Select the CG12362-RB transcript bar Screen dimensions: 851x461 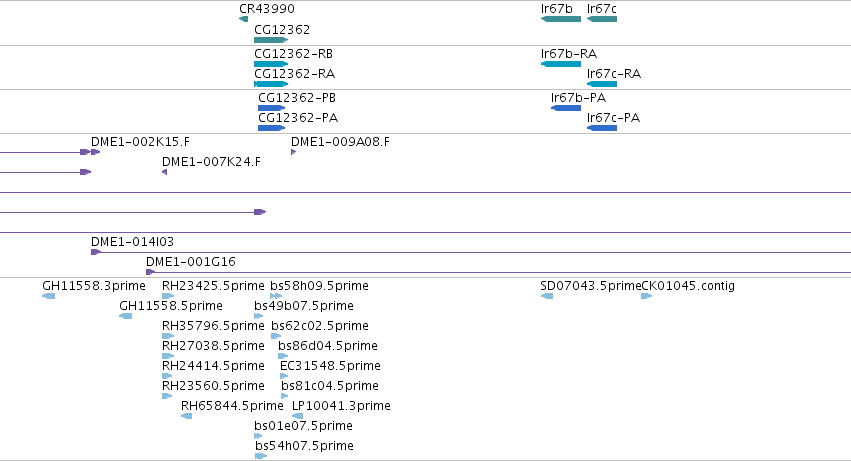click(271, 64)
